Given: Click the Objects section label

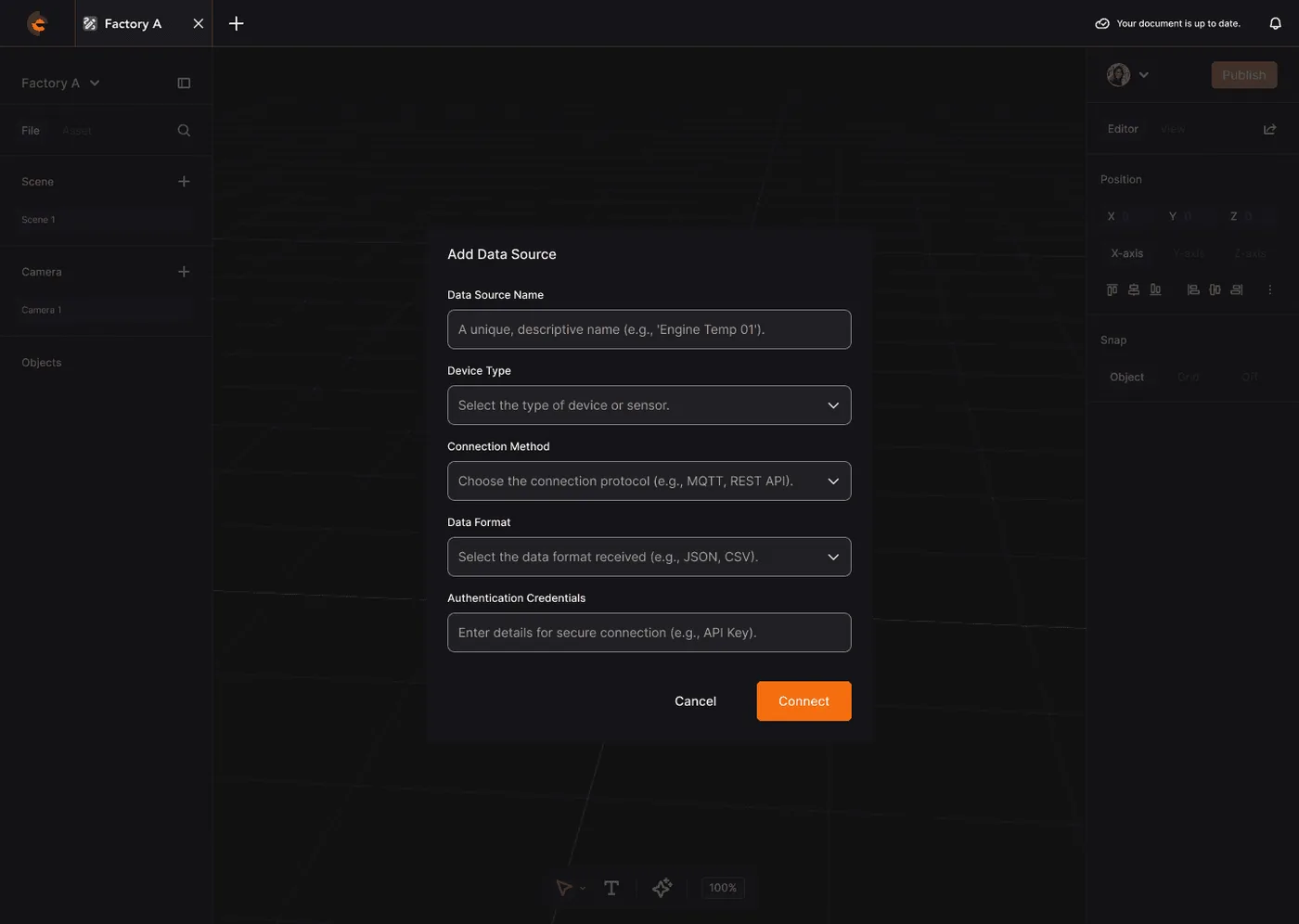Looking at the screenshot, I should [x=42, y=363].
